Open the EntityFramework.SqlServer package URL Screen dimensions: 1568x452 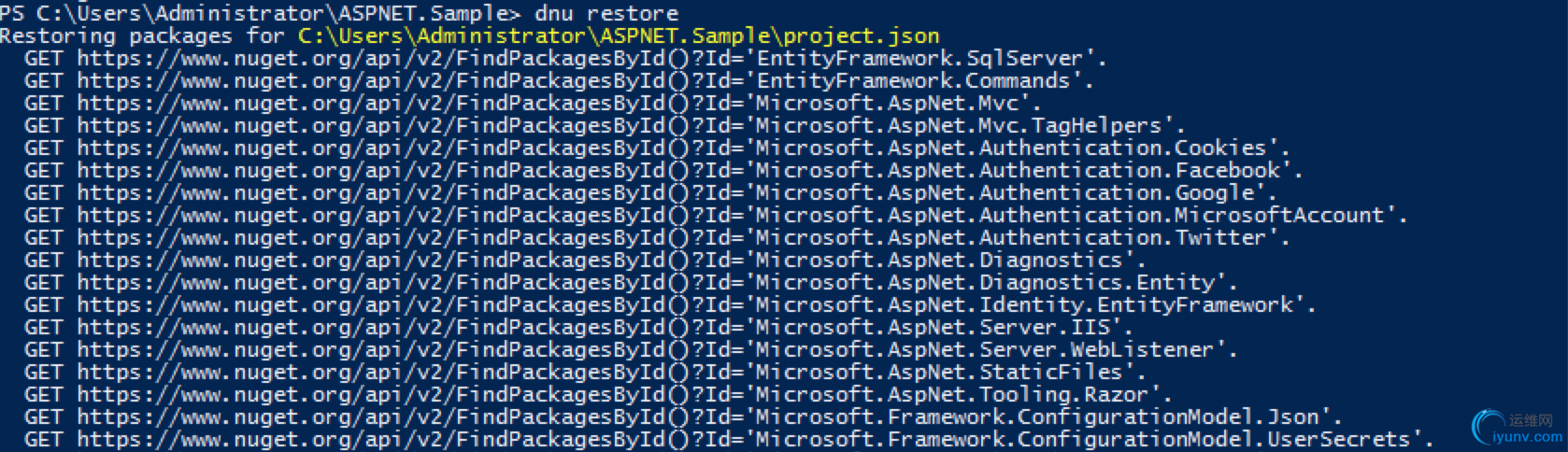591,58
